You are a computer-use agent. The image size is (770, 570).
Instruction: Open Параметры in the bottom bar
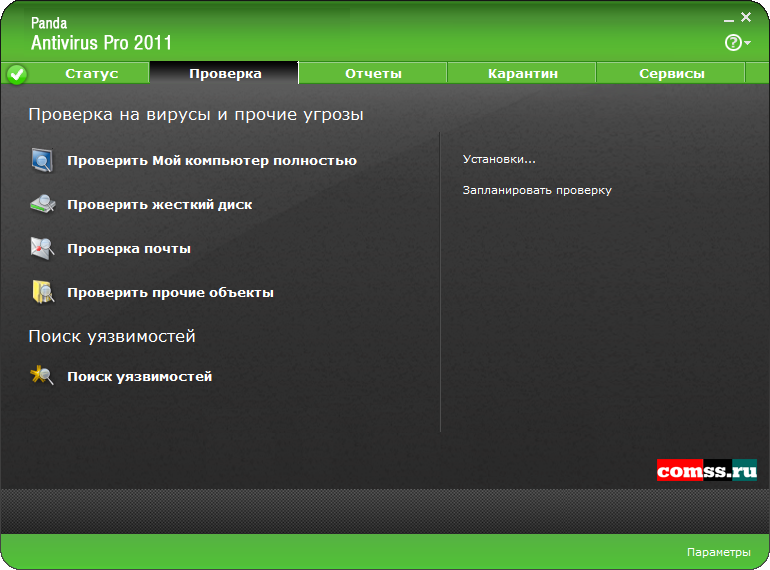pyautogui.click(x=718, y=552)
